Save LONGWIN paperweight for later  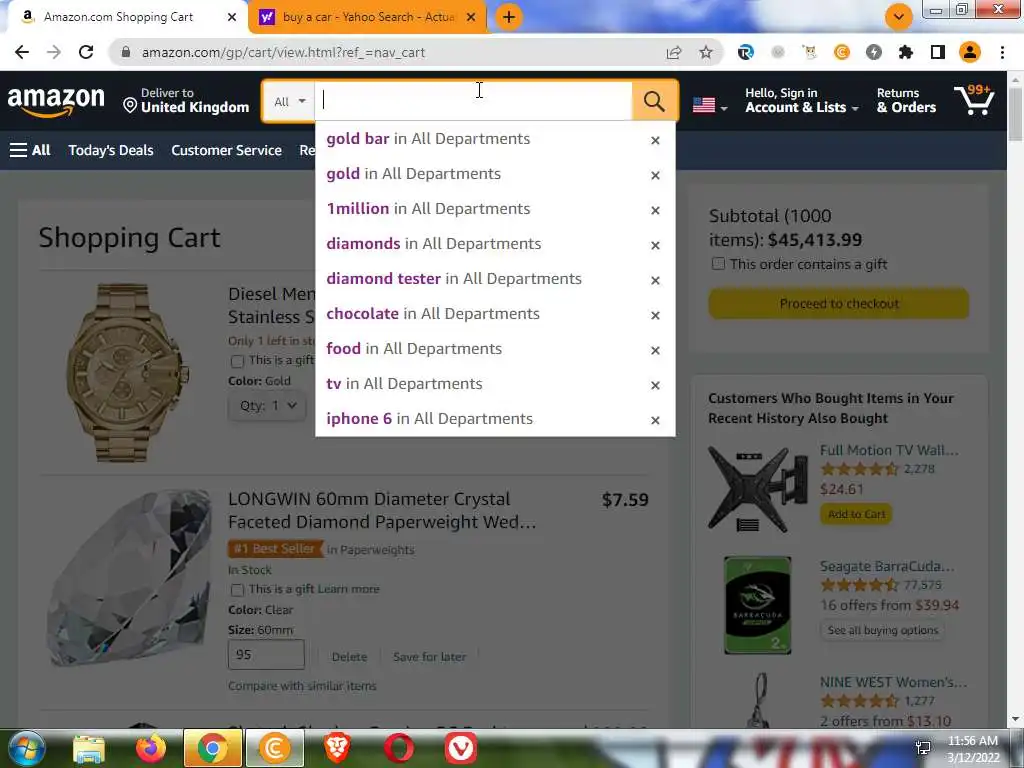430,657
